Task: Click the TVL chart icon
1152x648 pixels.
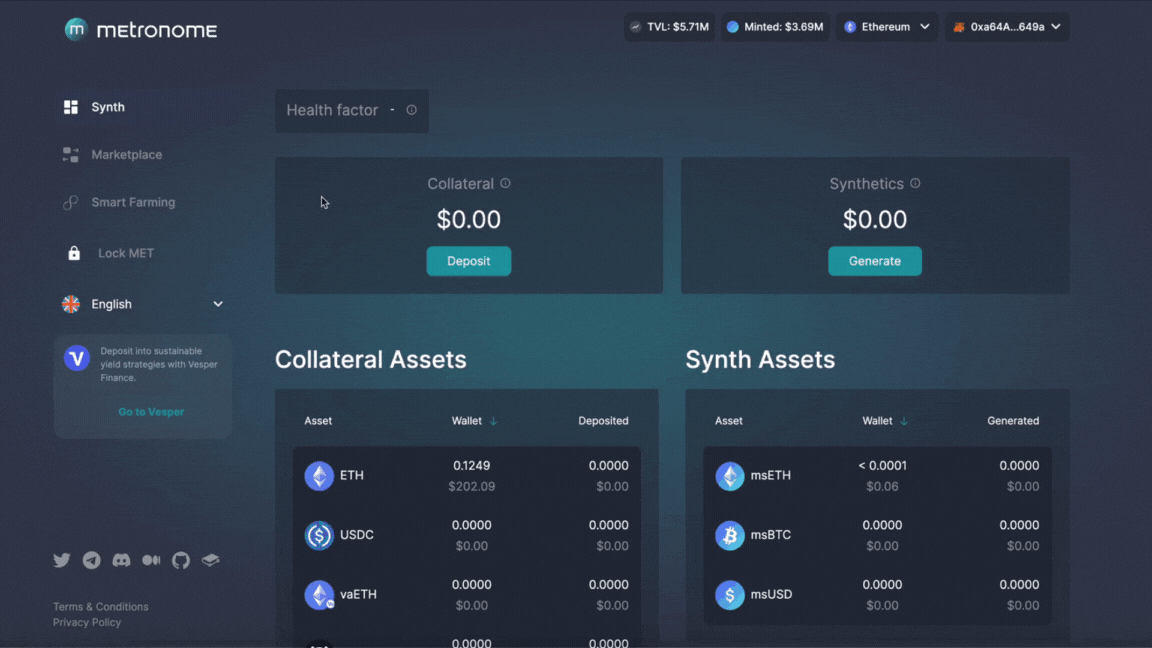Action: [636, 27]
